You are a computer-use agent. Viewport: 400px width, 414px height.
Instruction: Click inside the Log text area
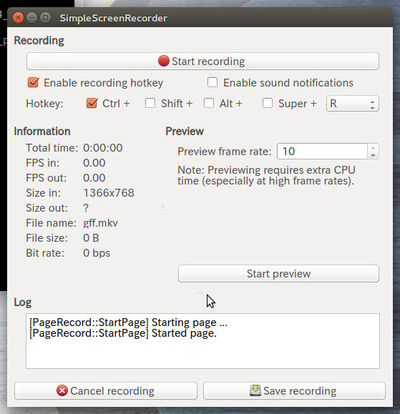(x=203, y=341)
